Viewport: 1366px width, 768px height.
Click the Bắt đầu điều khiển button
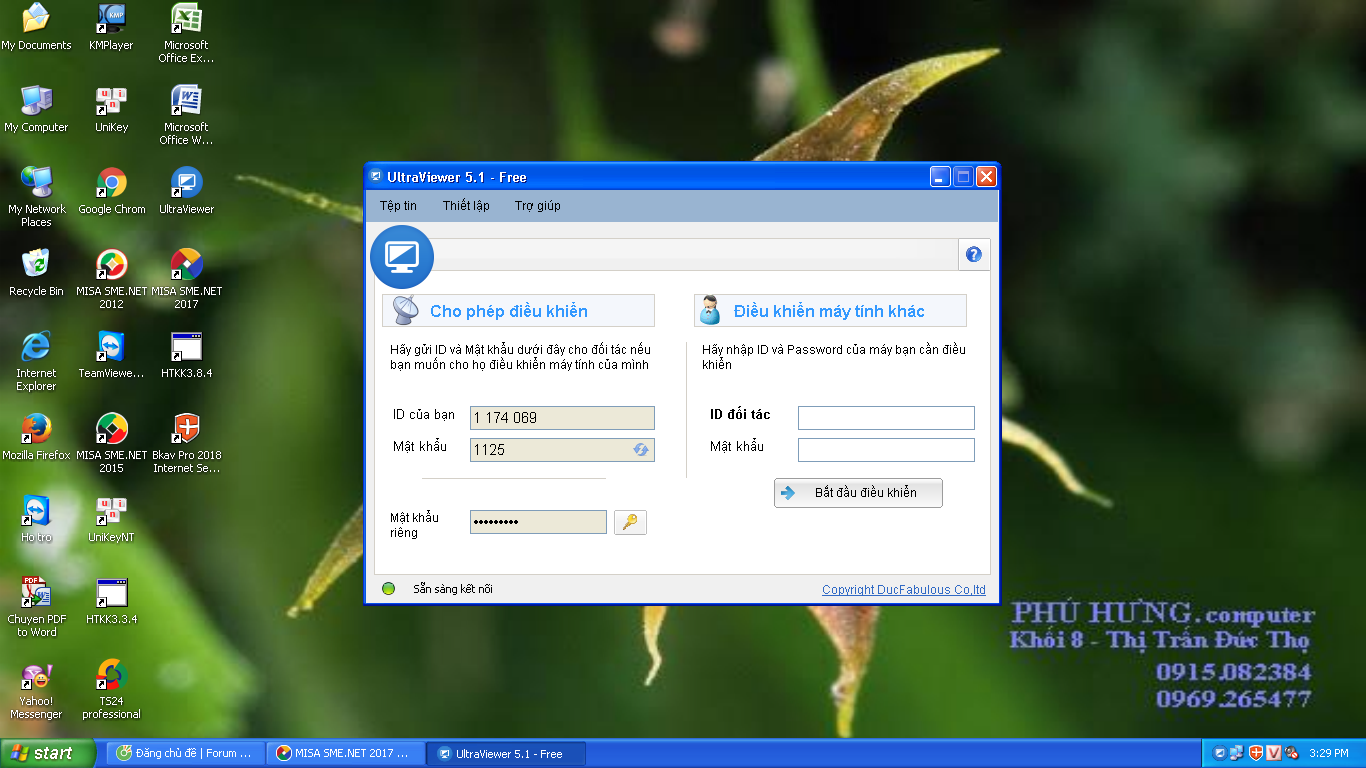(858, 493)
